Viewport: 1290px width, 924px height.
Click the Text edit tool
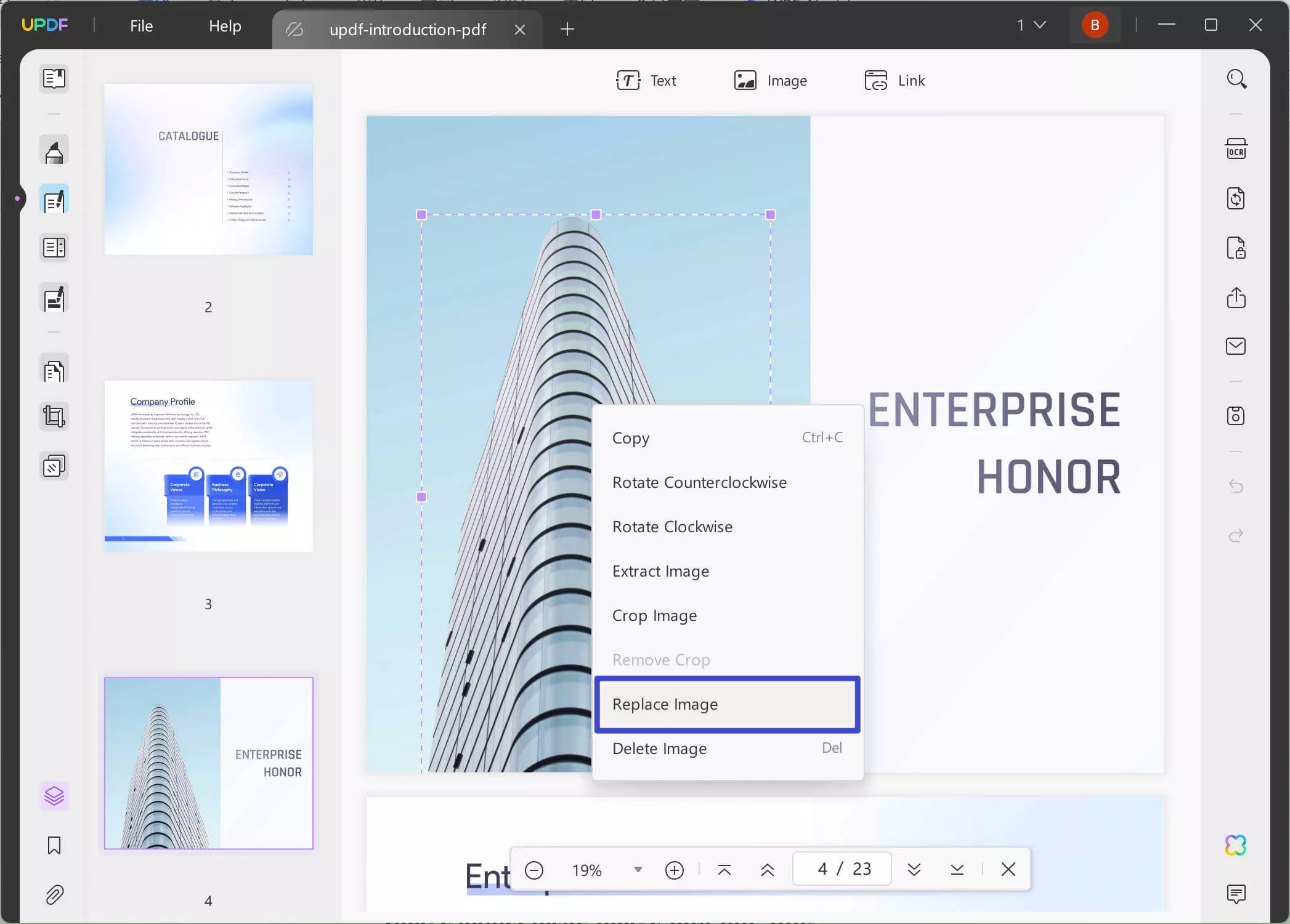(x=646, y=81)
